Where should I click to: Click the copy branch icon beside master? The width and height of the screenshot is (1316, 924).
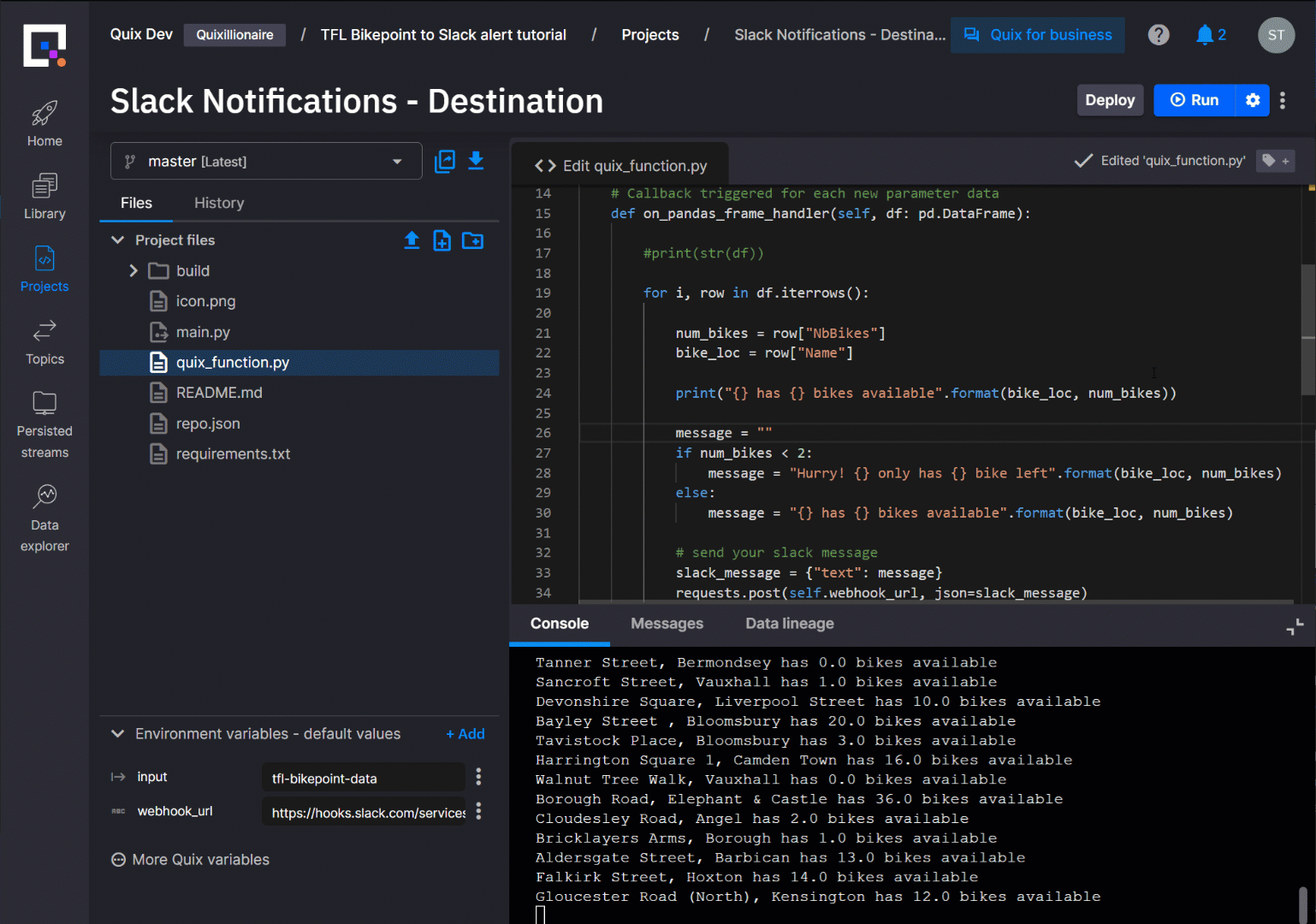click(x=445, y=161)
